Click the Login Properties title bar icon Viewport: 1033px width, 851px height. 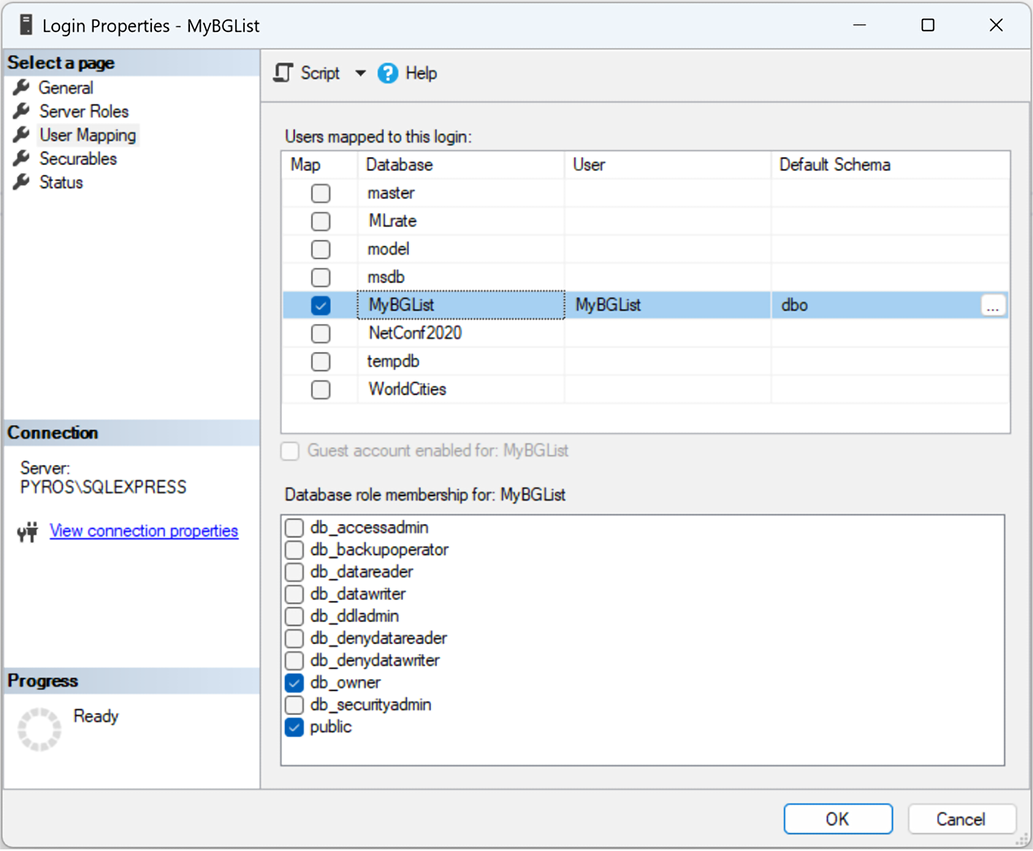pos(26,25)
